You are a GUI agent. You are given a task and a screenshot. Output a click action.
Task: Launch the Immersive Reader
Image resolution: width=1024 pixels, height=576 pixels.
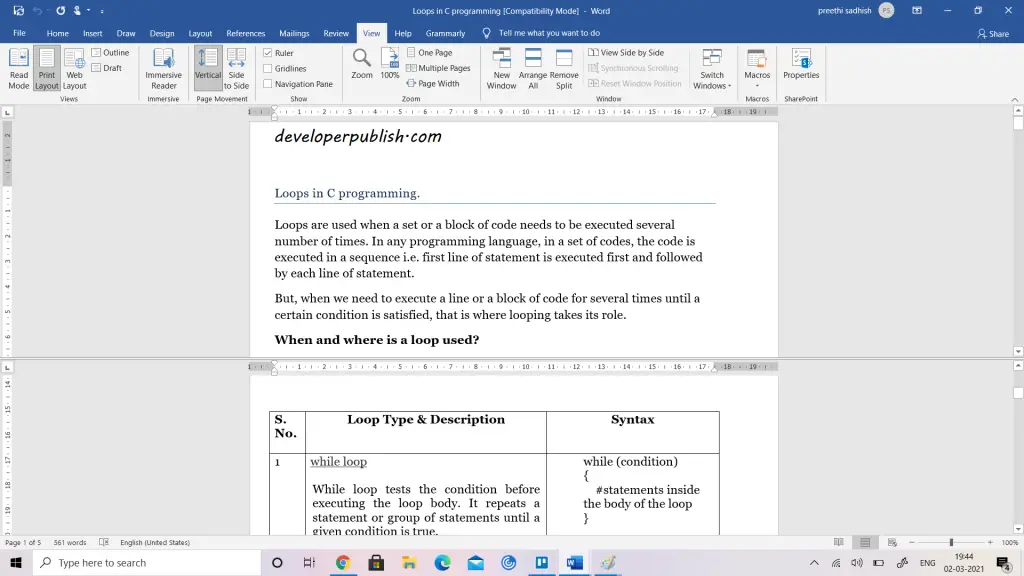point(163,69)
